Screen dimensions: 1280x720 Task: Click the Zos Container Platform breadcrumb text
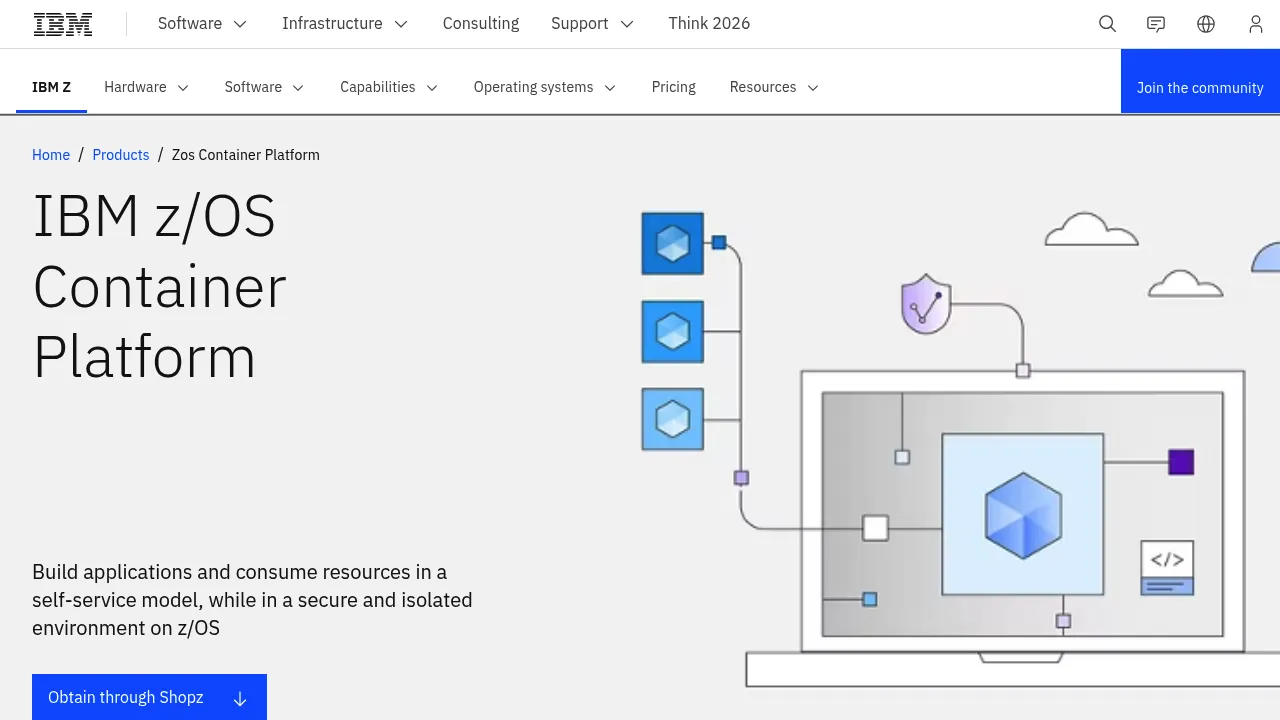(x=246, y=155)
